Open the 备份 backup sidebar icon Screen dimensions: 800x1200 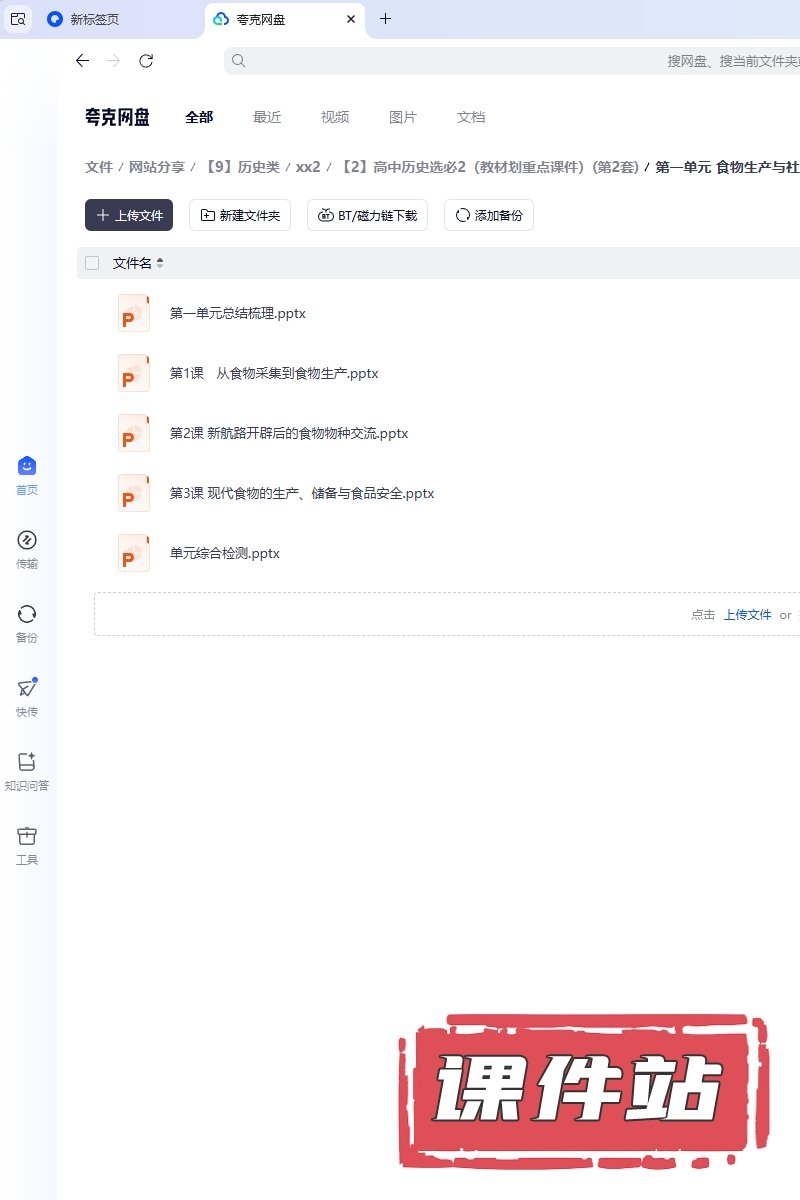coord(27,615)
